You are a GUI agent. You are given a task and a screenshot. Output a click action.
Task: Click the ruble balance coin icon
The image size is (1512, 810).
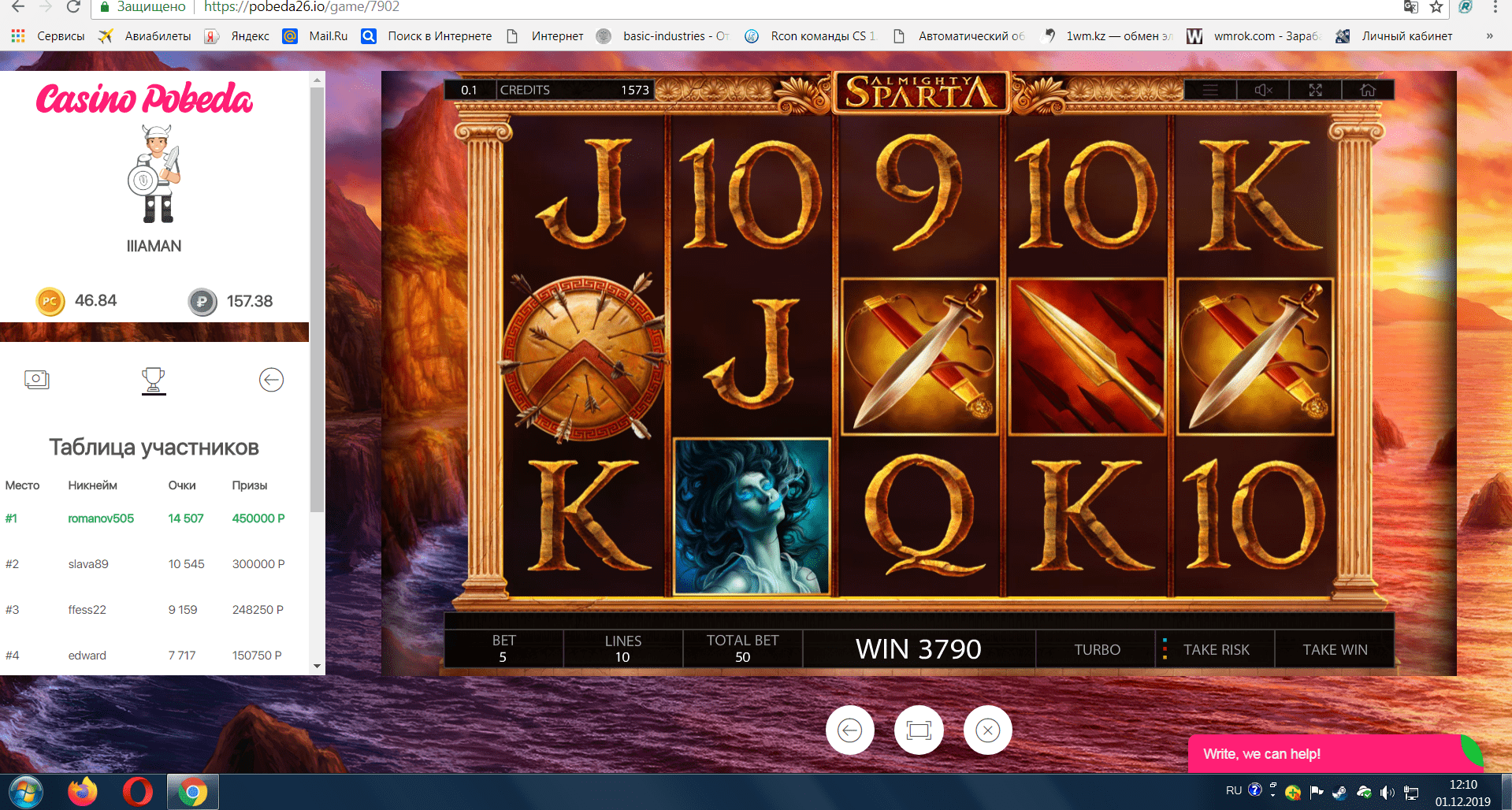point(202,301)
